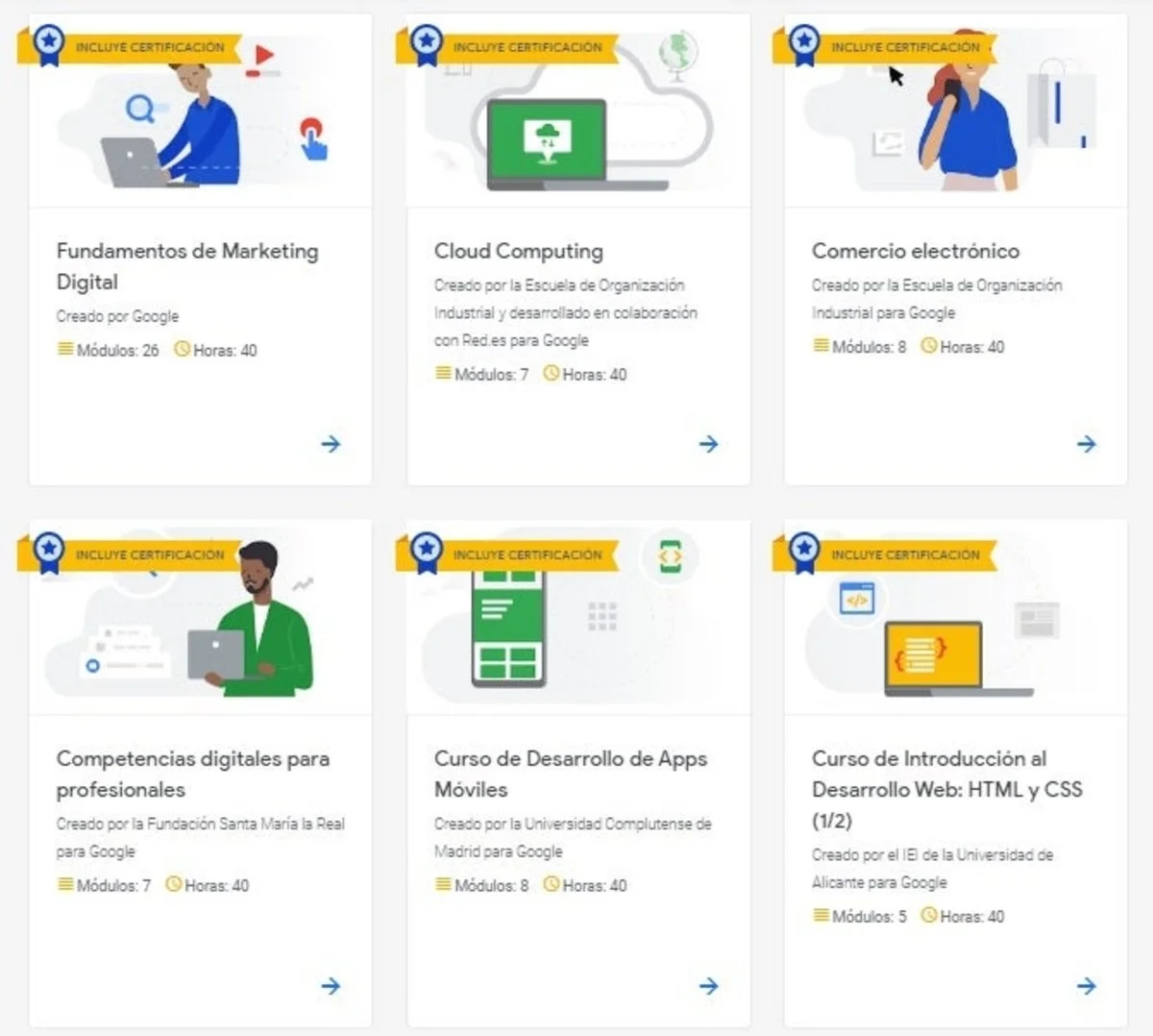
Task: Open HTML y CSS course arrow icon
Action: tap(1086, 986)
